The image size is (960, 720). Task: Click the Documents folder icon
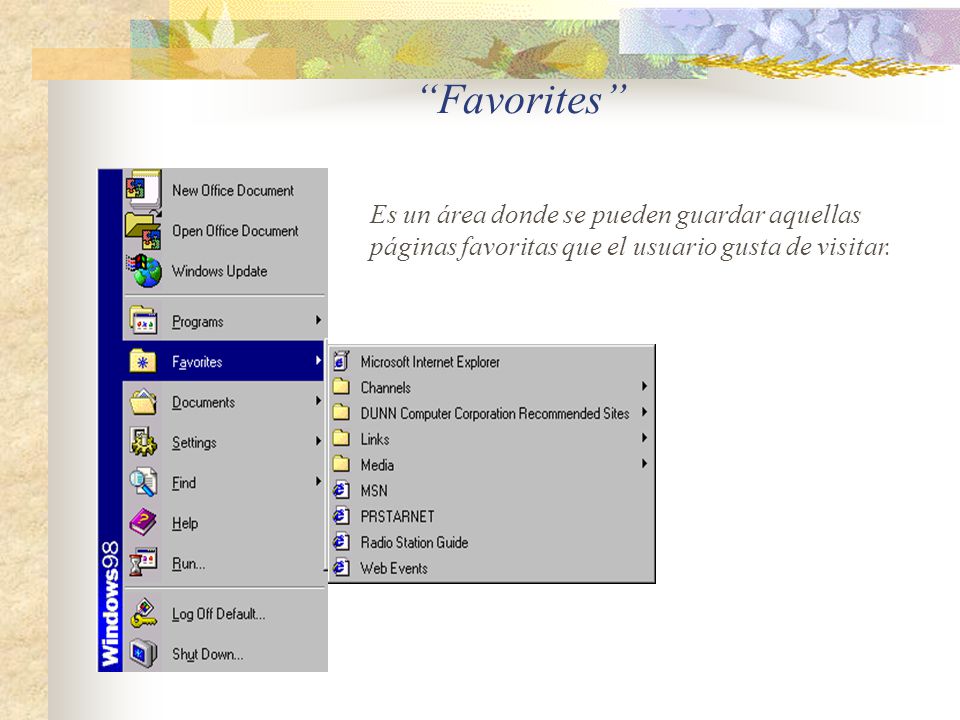[x=144, y=402]
